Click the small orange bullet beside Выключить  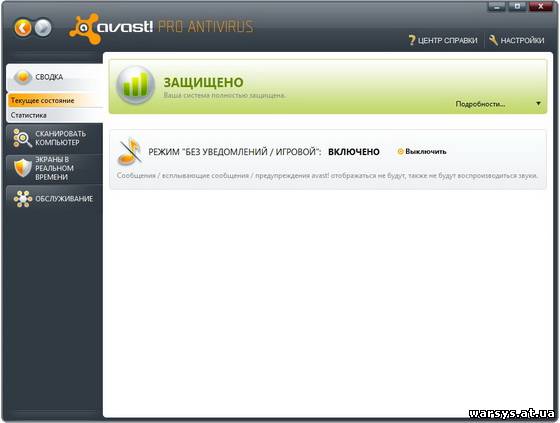pyautogui.click(x=400, y=151)
